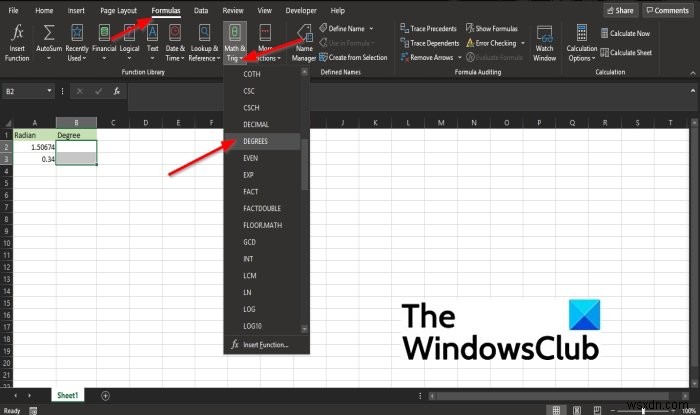Click the formula bar fx insert function icon
700x415 pixels.
coord(117,91)
